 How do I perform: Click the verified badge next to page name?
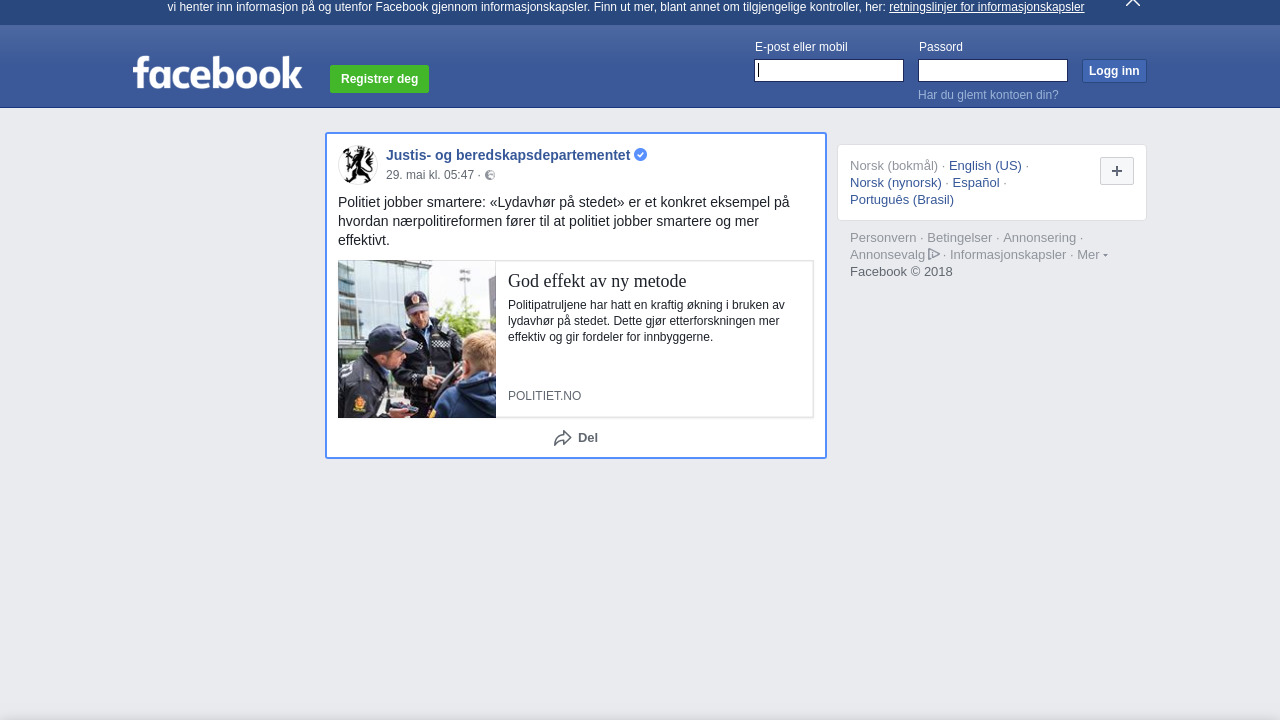click(x=641, y=155)
